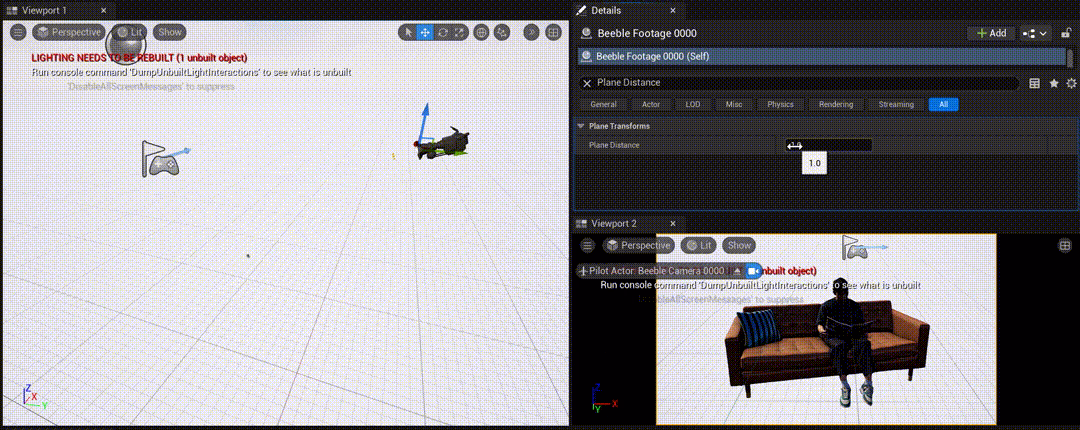Clear the Plane Distance search text
Viewport: 1080px width, 430px height.
coord(587,83)
